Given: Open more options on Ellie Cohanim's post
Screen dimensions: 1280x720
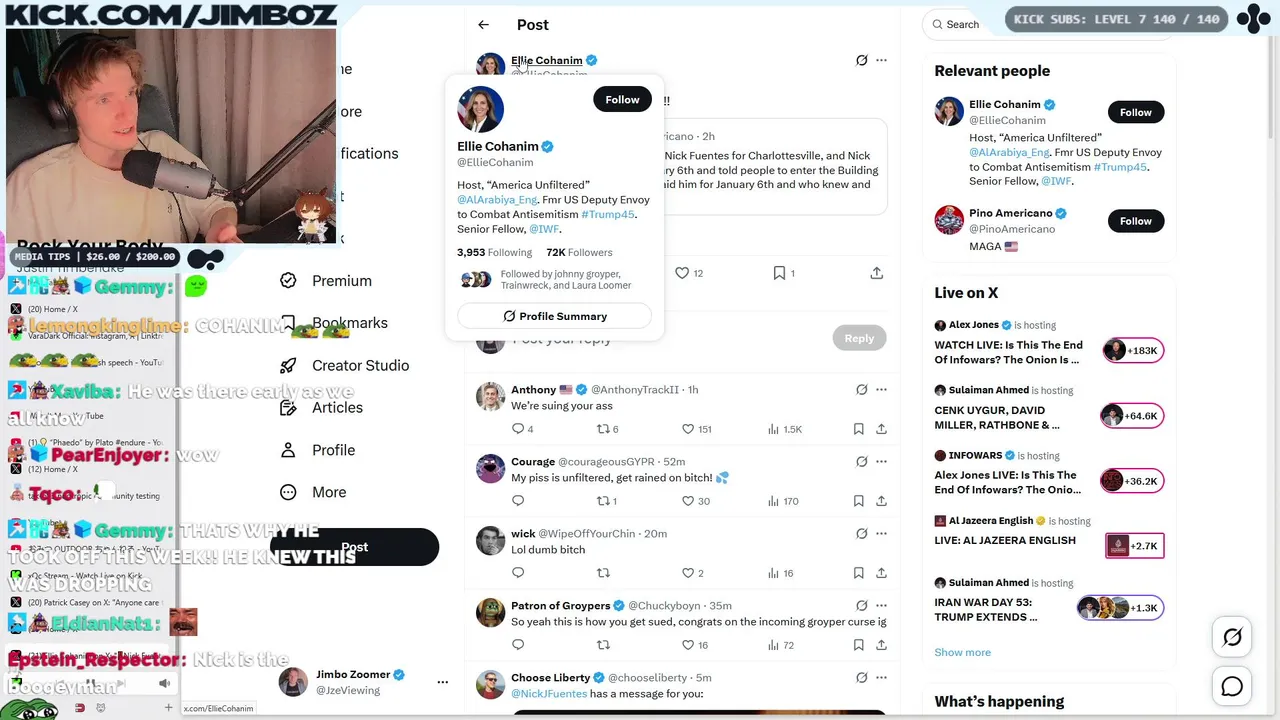Looking at the screenshot, I should 881,60.
